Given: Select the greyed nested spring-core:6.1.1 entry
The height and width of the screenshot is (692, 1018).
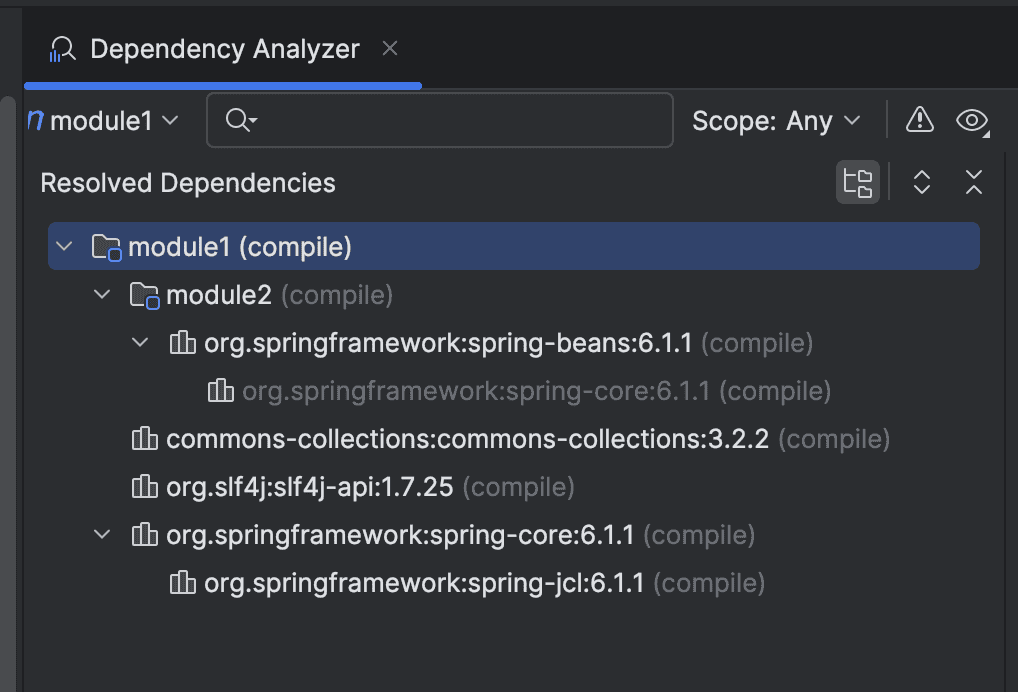Looking at the screenshot, I should click(x=476, y=391).
